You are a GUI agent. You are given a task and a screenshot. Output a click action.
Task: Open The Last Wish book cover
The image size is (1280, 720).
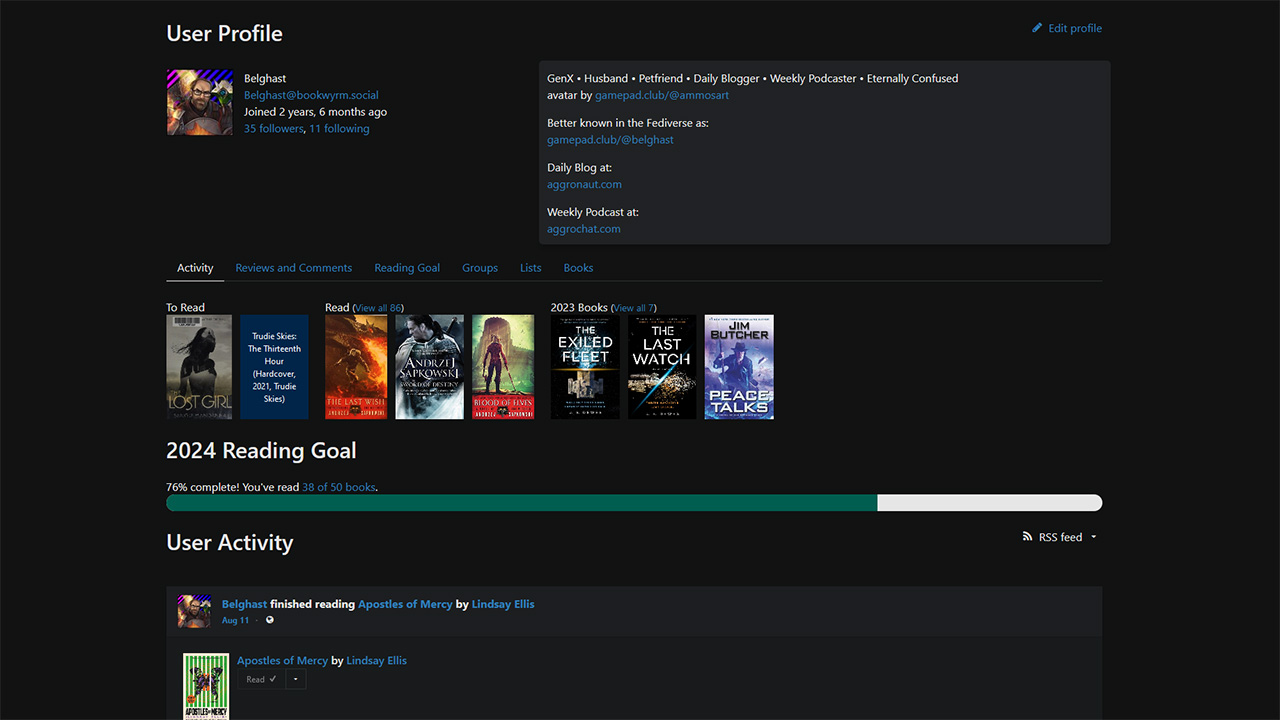pyautogui.click(x=356, y=367)
